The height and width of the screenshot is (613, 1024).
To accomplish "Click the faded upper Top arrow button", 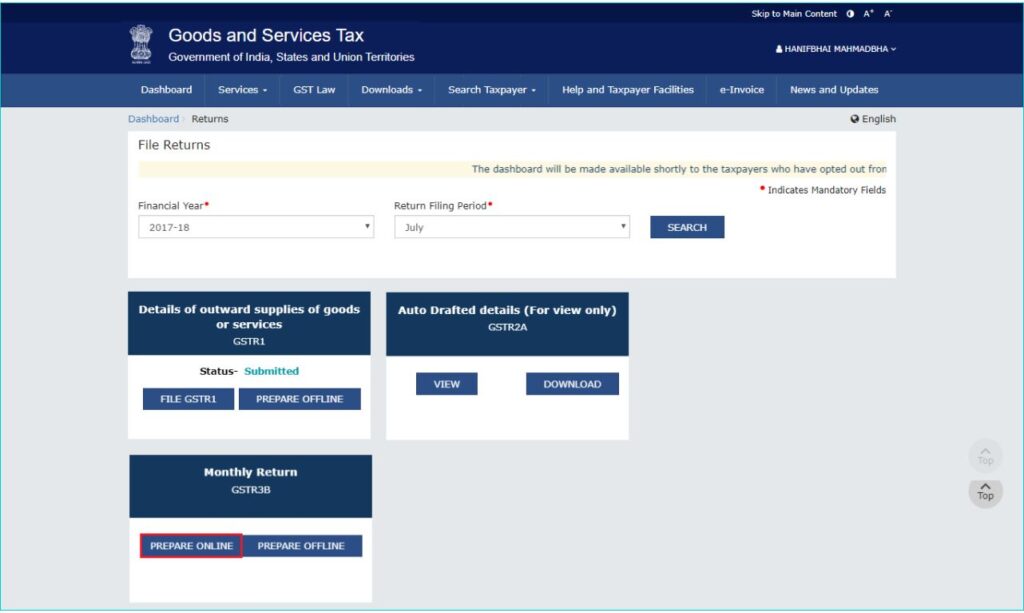I will pyautogui.click(x=985, y=456).
